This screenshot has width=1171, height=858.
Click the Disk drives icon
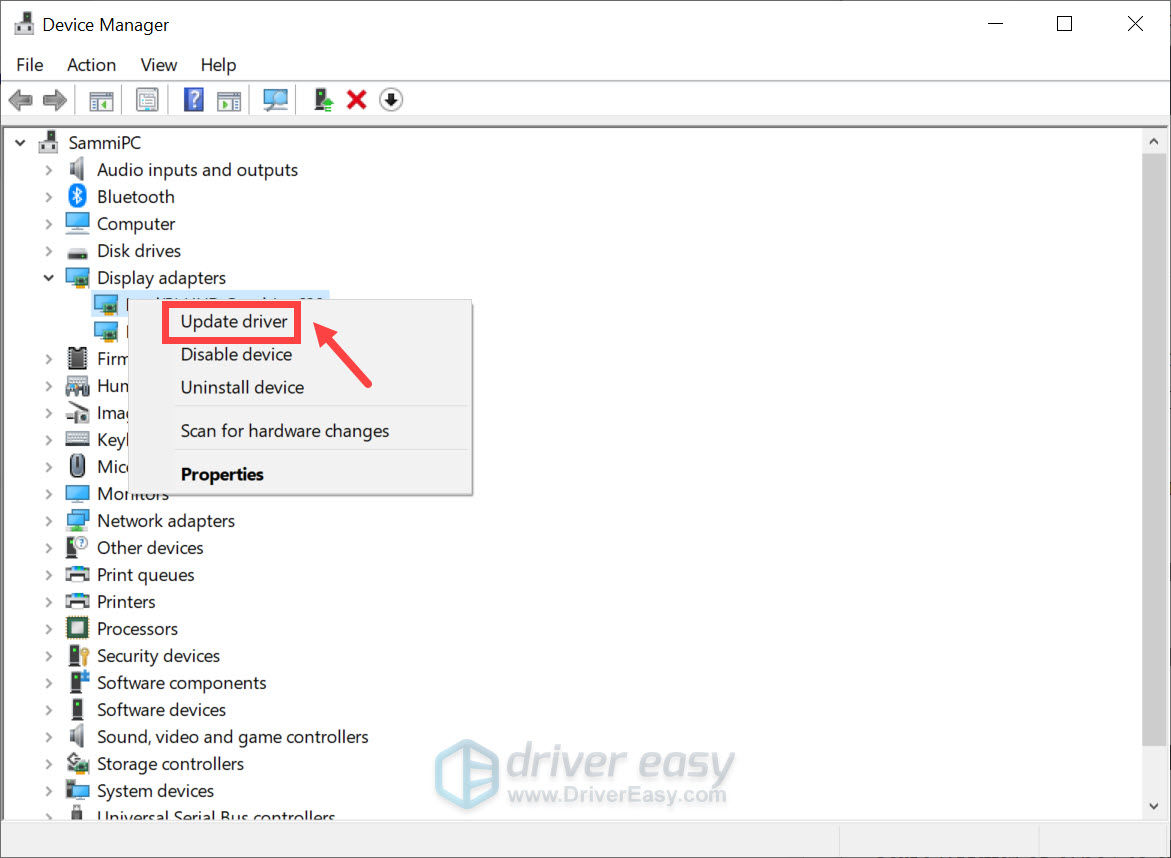(77, 252)
